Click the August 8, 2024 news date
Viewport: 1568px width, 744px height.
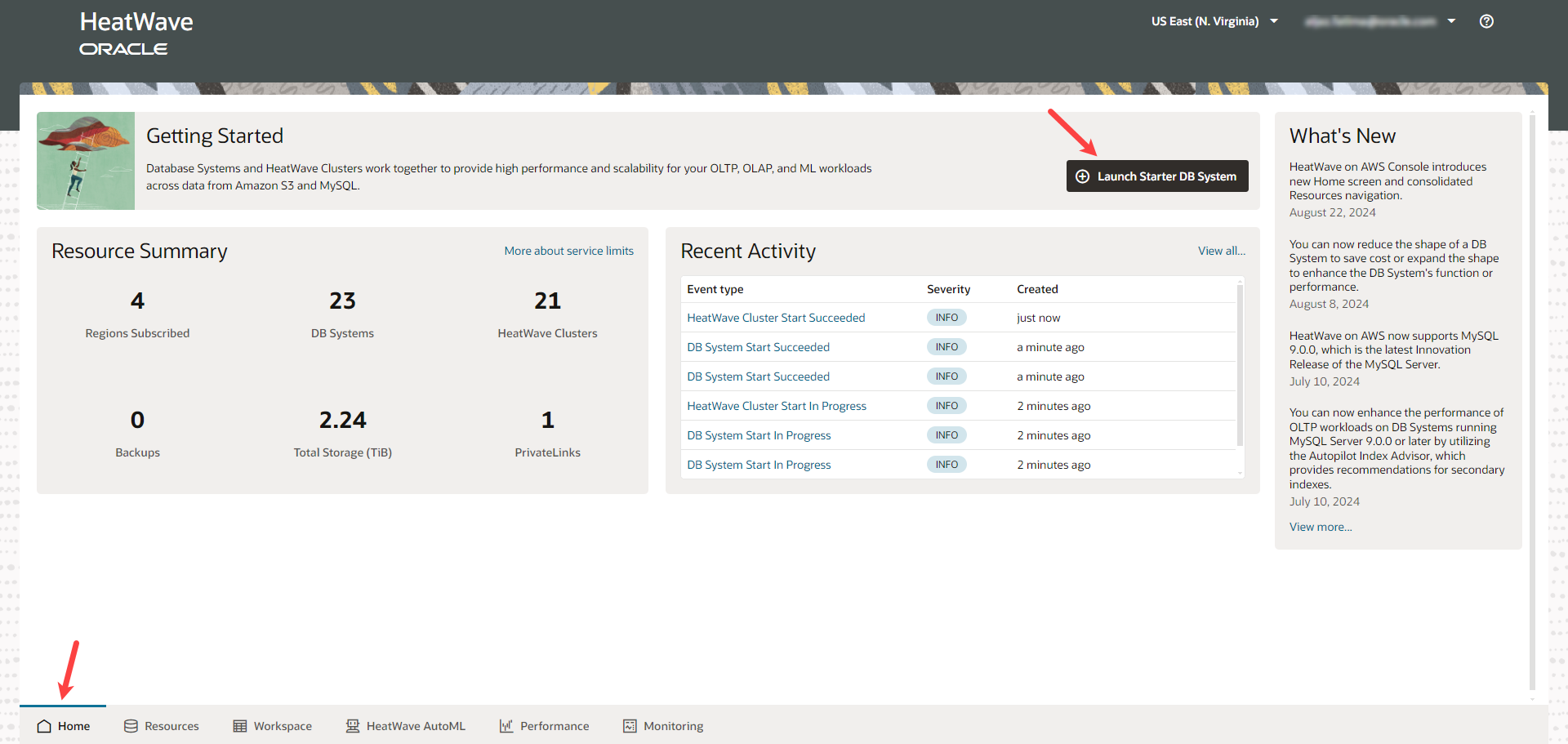click(1329, 304)
